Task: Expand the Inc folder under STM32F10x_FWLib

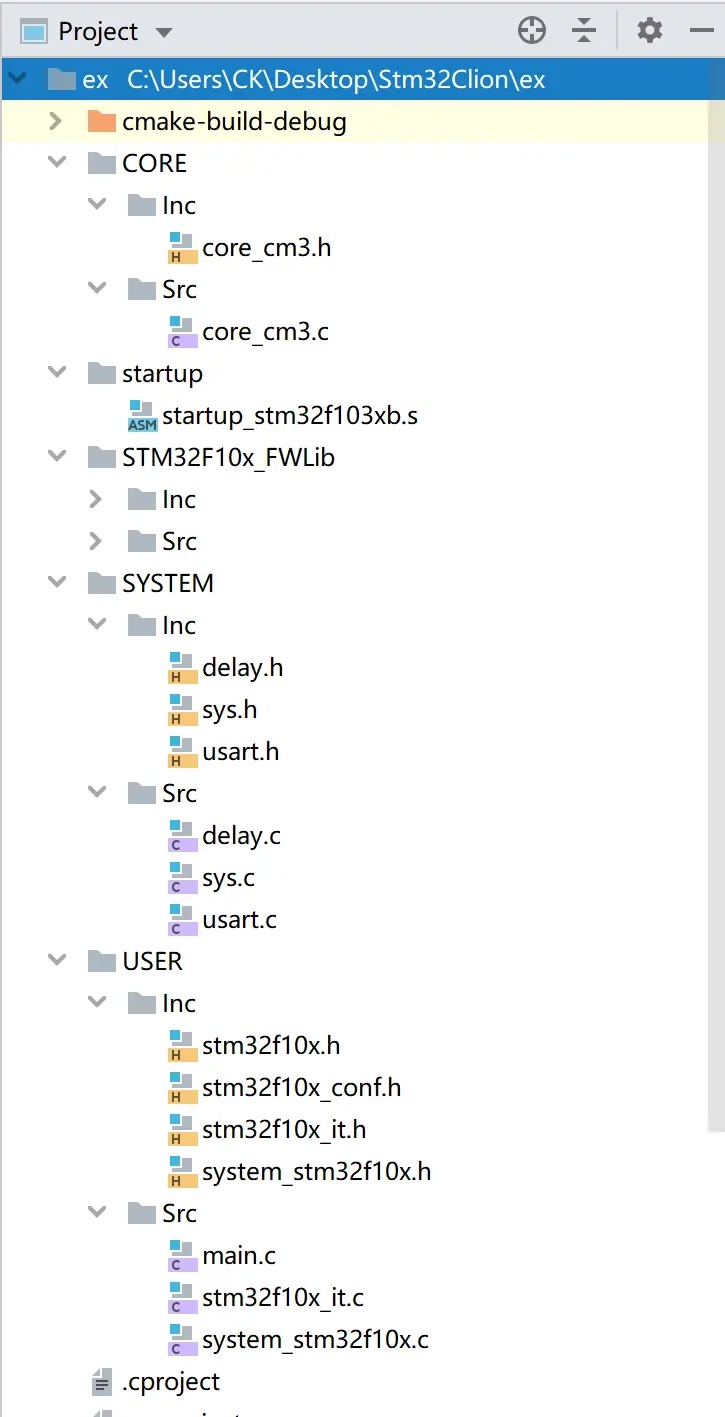Action: [96, 499]
